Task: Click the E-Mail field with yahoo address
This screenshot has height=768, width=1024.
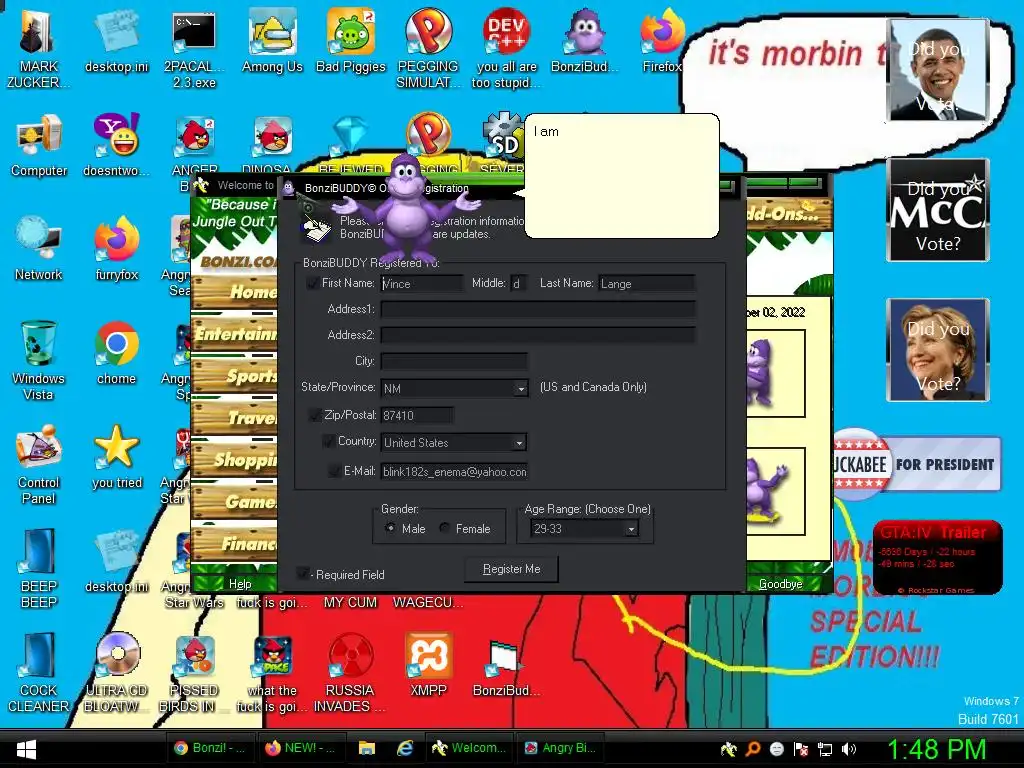Action: (x=454, y=472)
